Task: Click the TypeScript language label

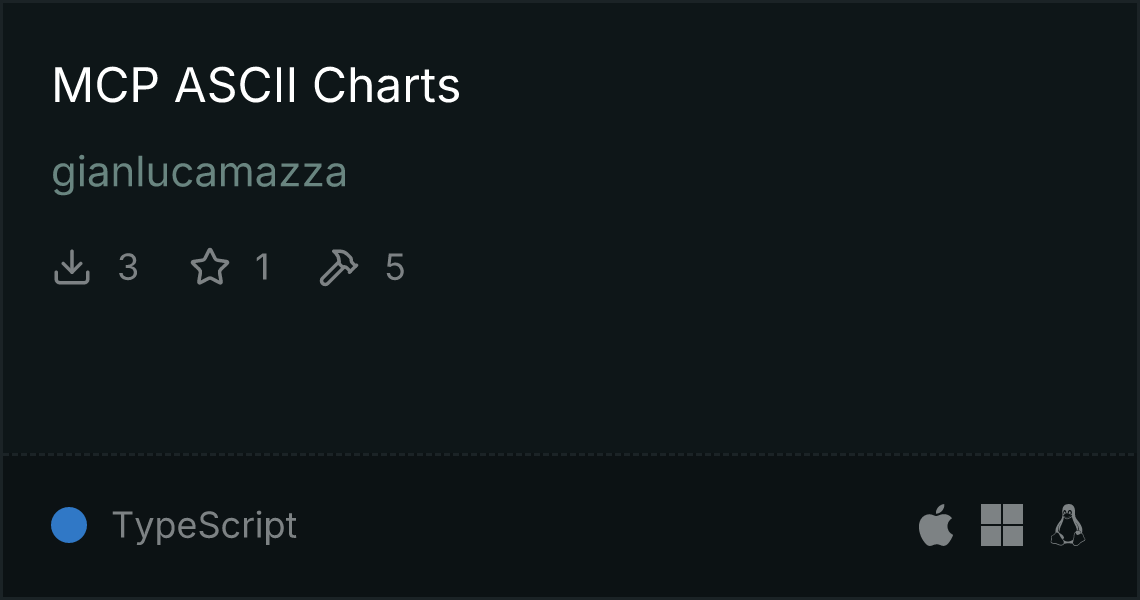Action: 204,525
